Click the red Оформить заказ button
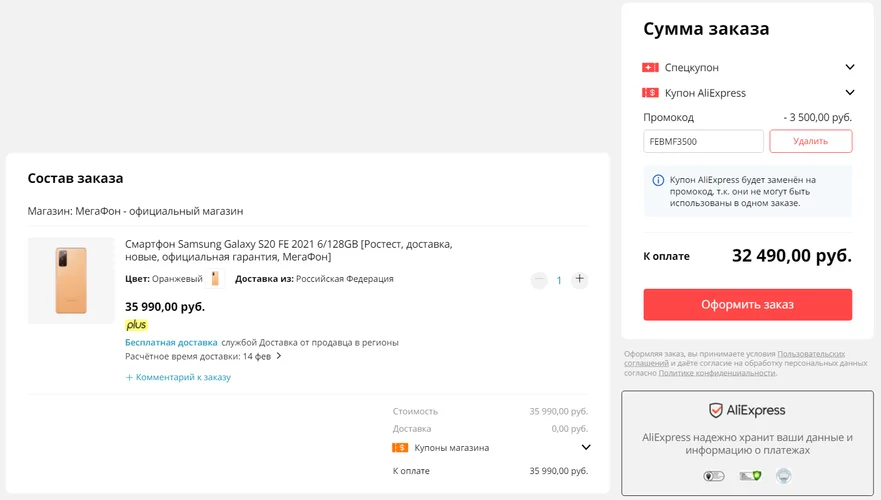 pos(747,304)
